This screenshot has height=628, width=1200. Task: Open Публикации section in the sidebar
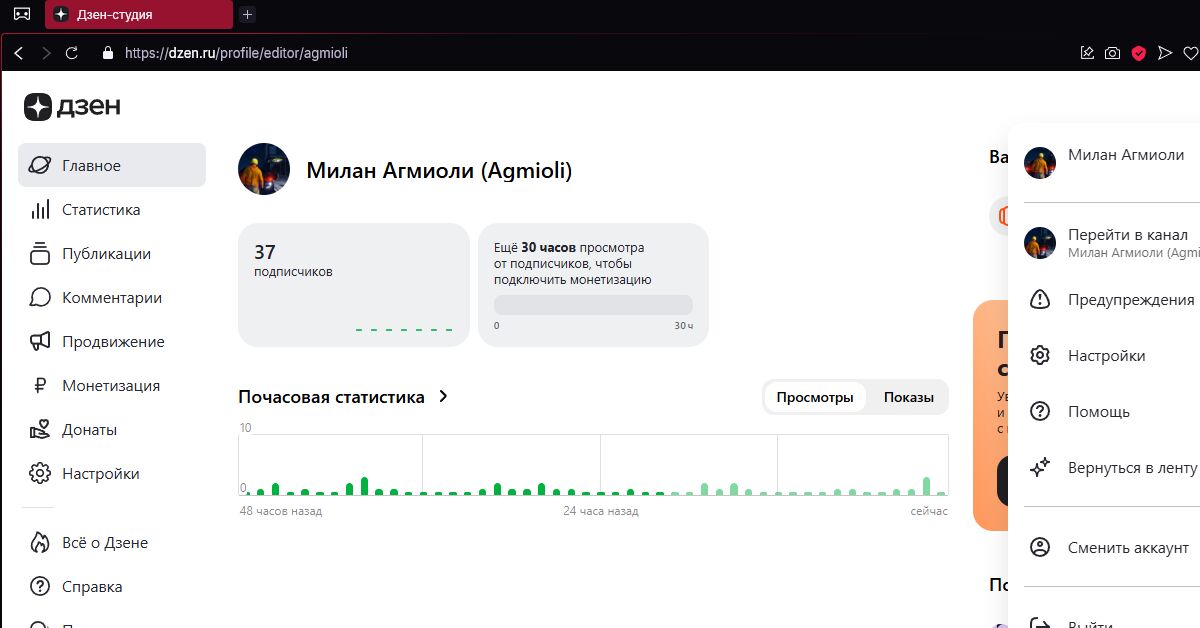click(x=105, y=254)
